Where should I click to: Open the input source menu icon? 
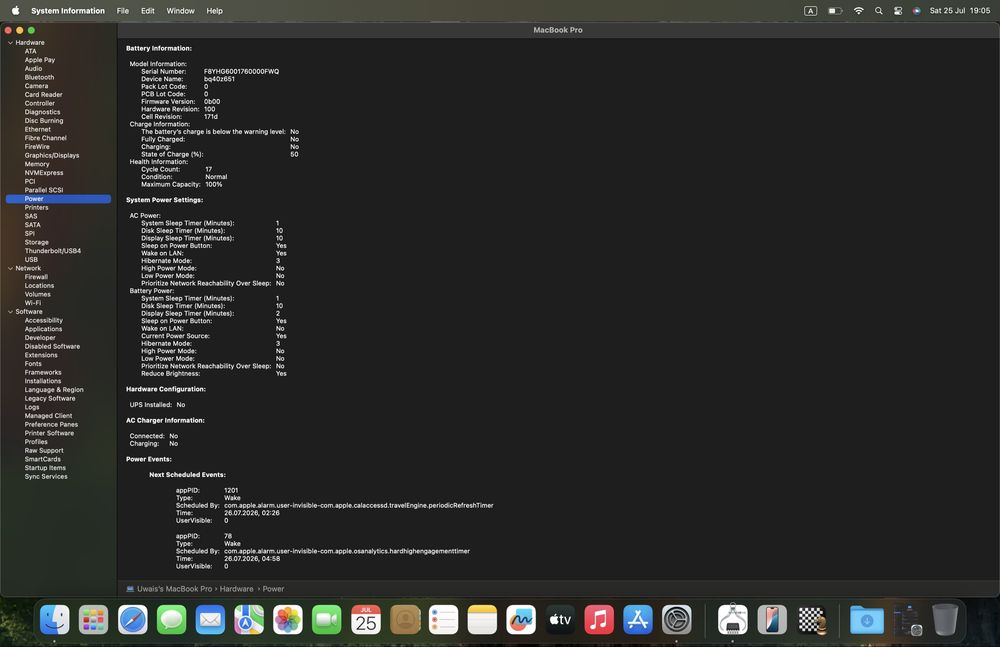[x=811, y=11]
